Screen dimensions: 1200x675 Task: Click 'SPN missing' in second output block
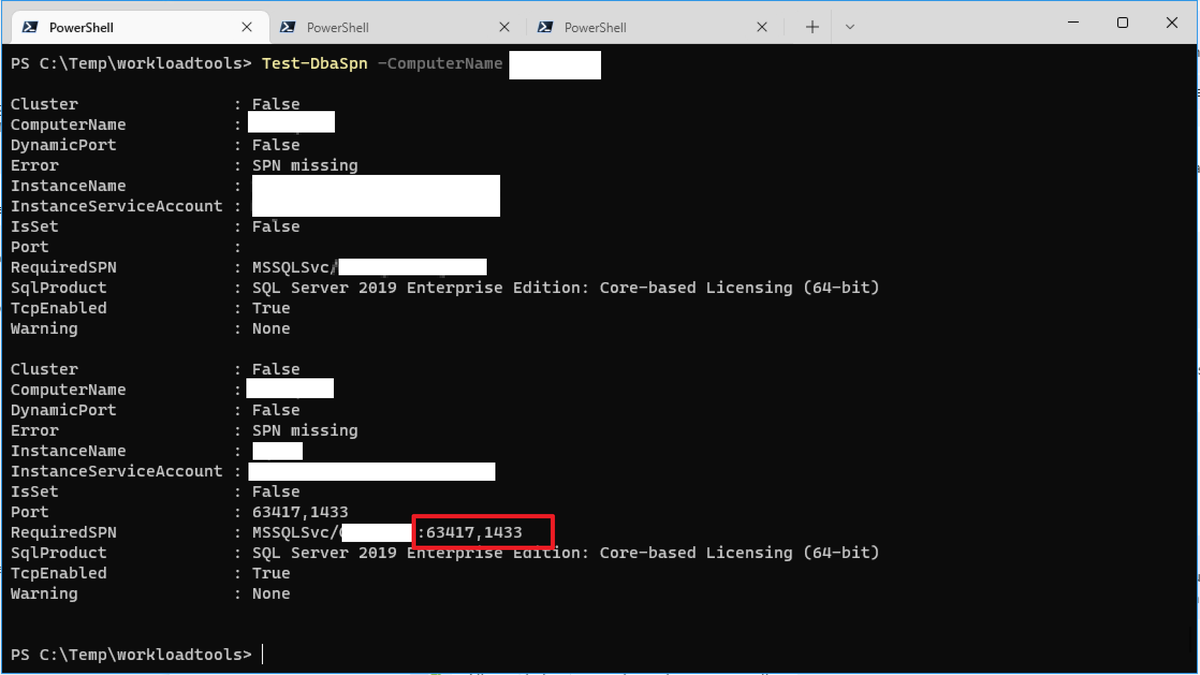click(x=305, y=430)
